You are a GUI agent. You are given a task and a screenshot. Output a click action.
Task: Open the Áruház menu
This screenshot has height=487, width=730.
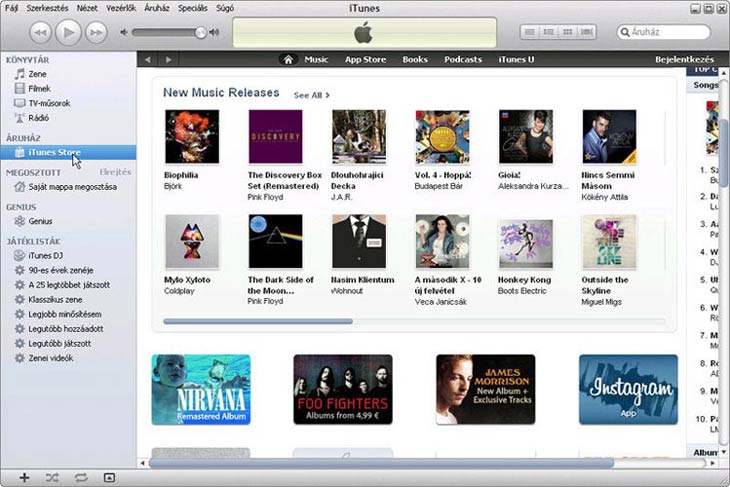157,8
